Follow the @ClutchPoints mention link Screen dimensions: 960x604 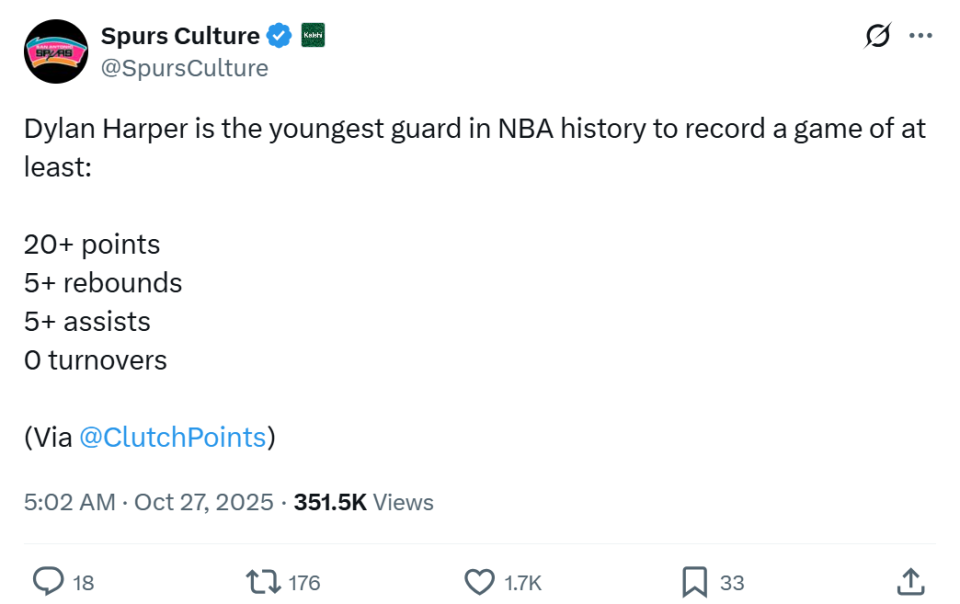pos(172,437)
